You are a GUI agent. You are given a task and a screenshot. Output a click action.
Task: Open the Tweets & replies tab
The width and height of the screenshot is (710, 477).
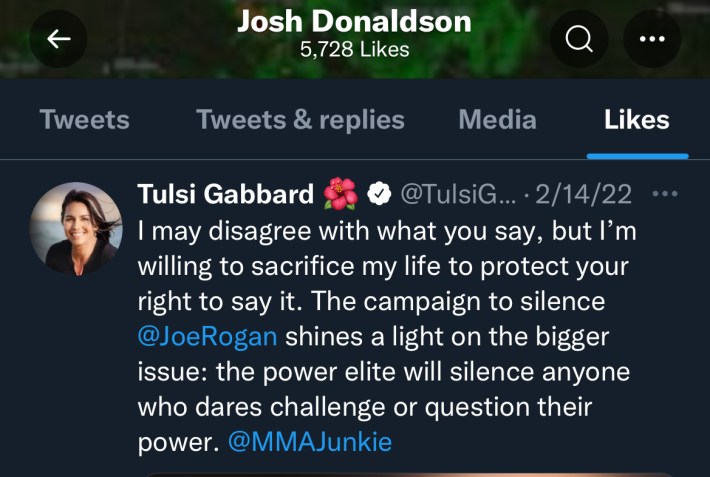300,120
